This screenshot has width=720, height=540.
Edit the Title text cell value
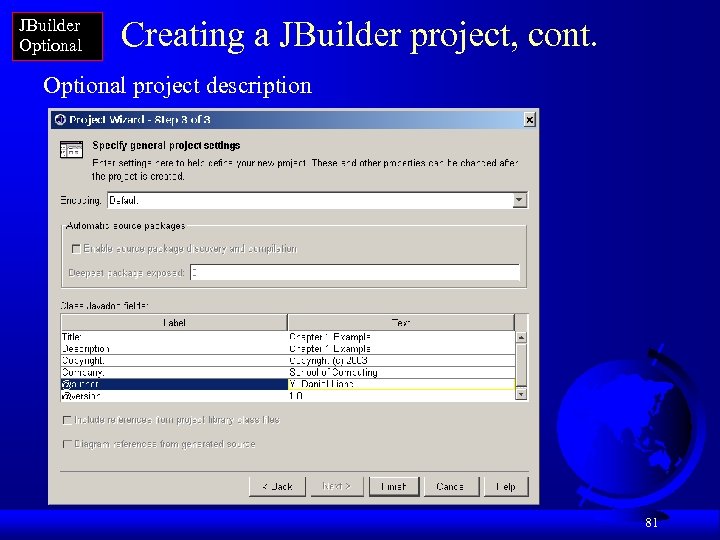(x=401, y=337)
